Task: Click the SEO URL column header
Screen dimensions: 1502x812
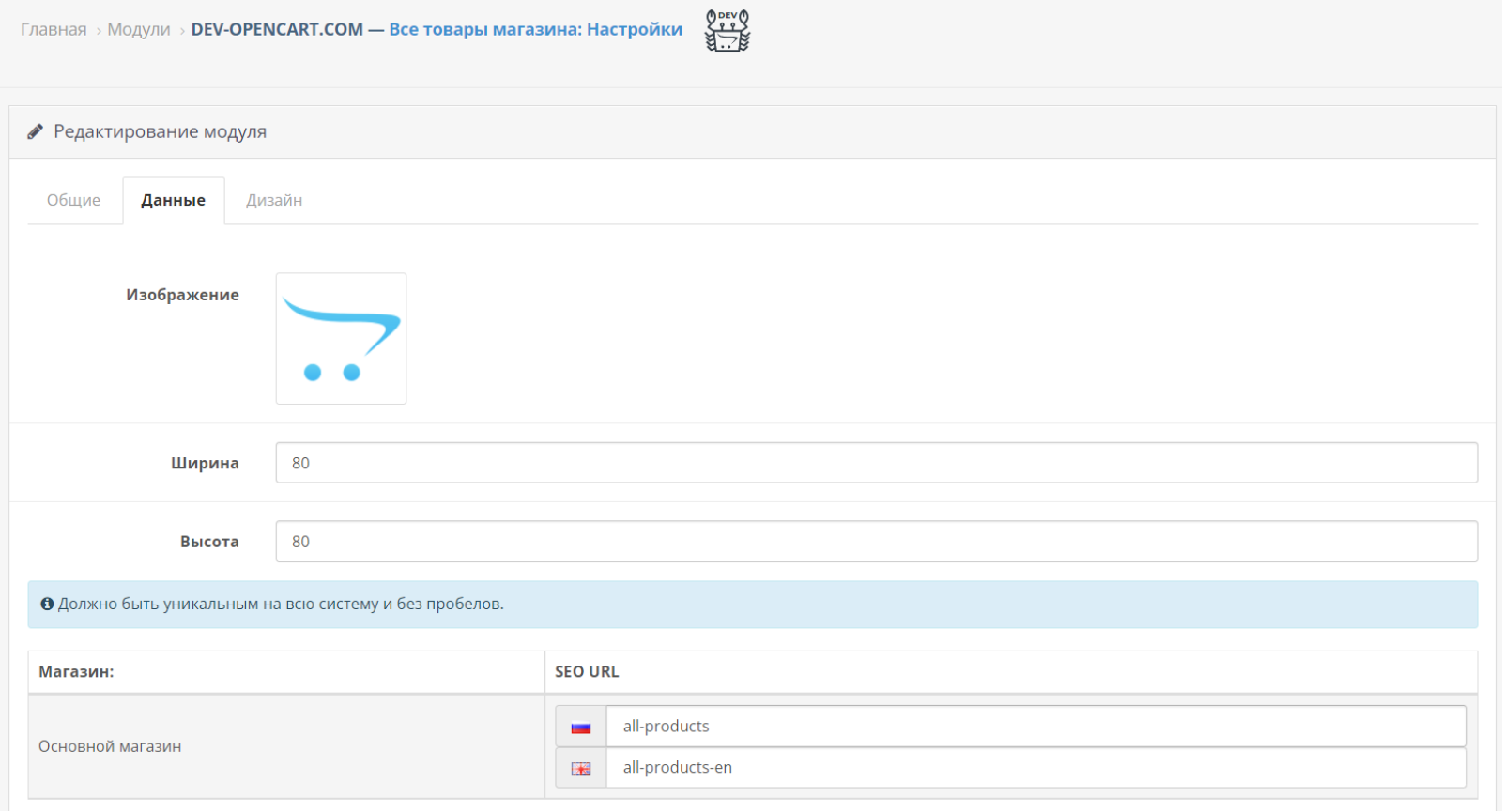Action: 587,672
